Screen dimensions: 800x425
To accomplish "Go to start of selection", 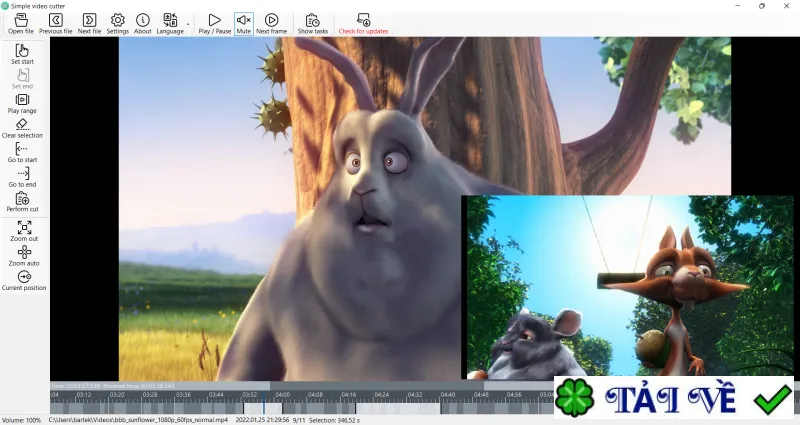I will [x=22, y=153].
